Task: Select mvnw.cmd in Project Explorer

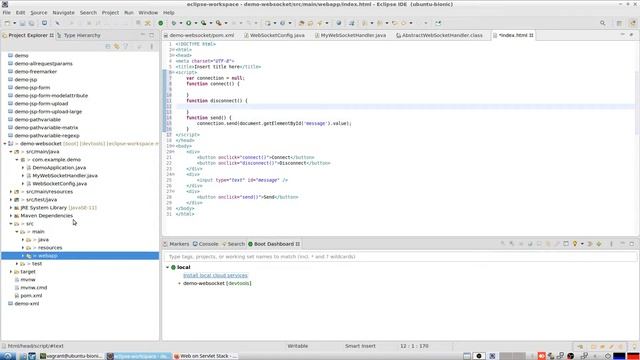Action: 33,288
